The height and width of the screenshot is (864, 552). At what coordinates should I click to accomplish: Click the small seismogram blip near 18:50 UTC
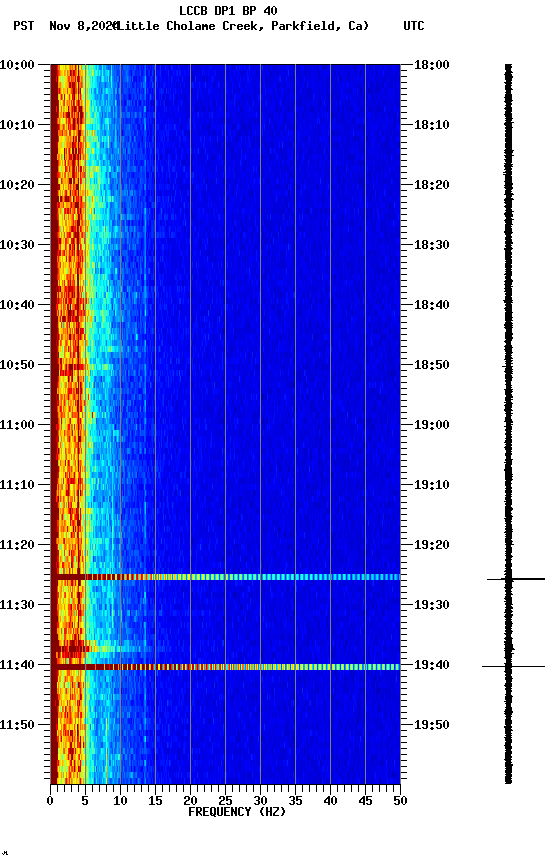505,366
